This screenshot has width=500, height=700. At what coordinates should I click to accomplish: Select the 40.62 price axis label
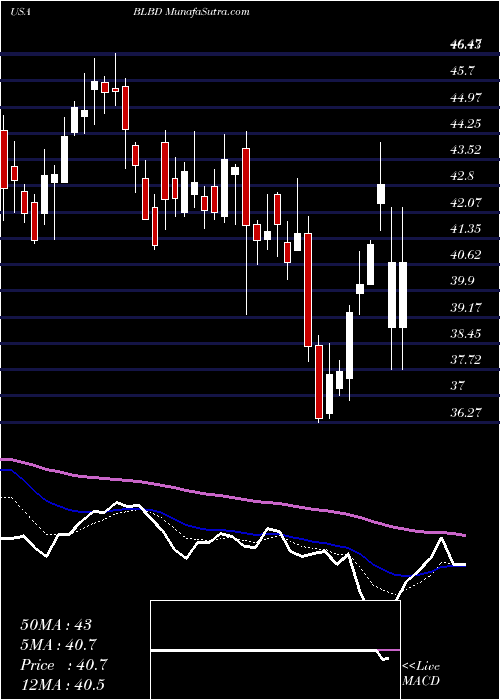467,255
